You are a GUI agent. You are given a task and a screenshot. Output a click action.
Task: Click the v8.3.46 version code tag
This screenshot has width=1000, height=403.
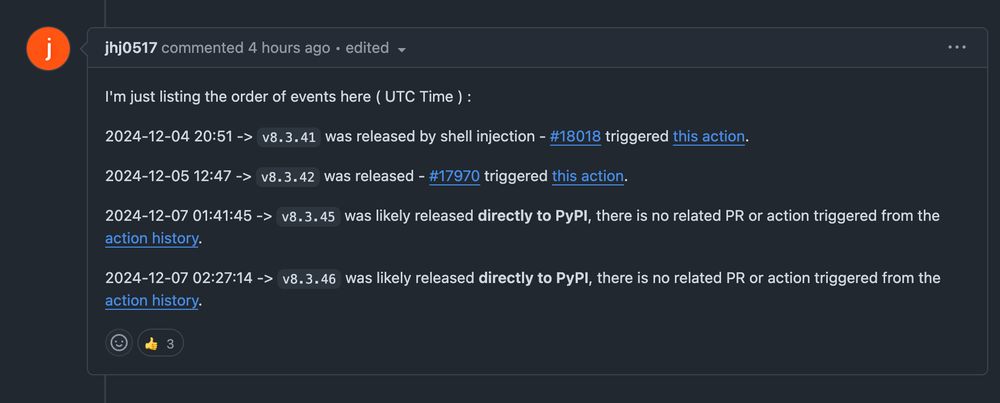pyautogui.click(x=309, y=279)
